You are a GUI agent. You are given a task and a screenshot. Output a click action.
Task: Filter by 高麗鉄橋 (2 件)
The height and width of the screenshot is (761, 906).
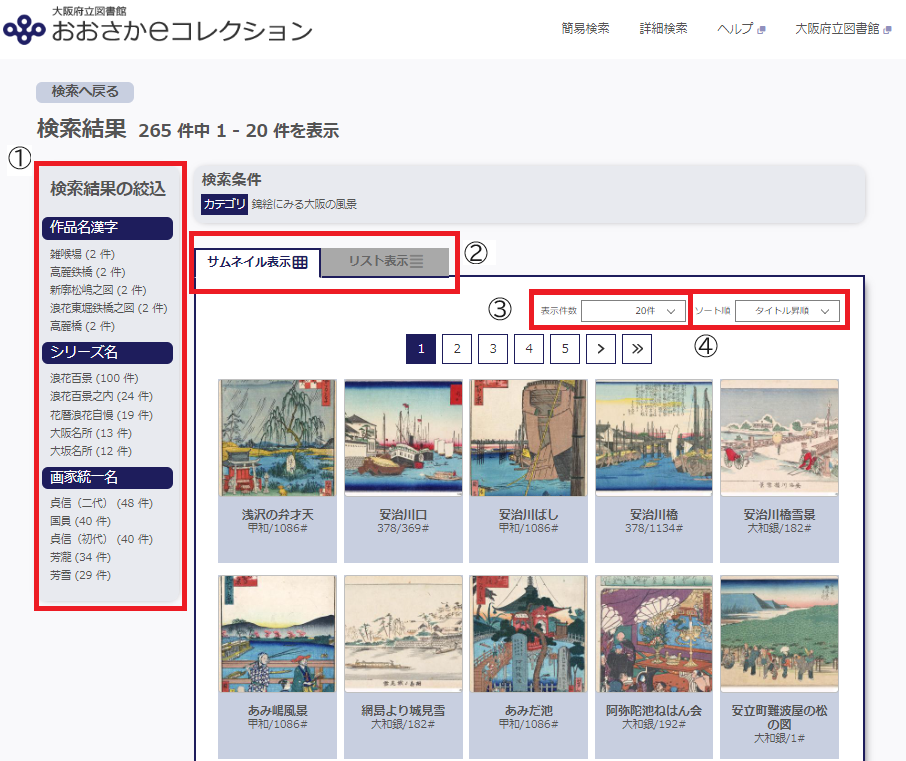(88, 272)
